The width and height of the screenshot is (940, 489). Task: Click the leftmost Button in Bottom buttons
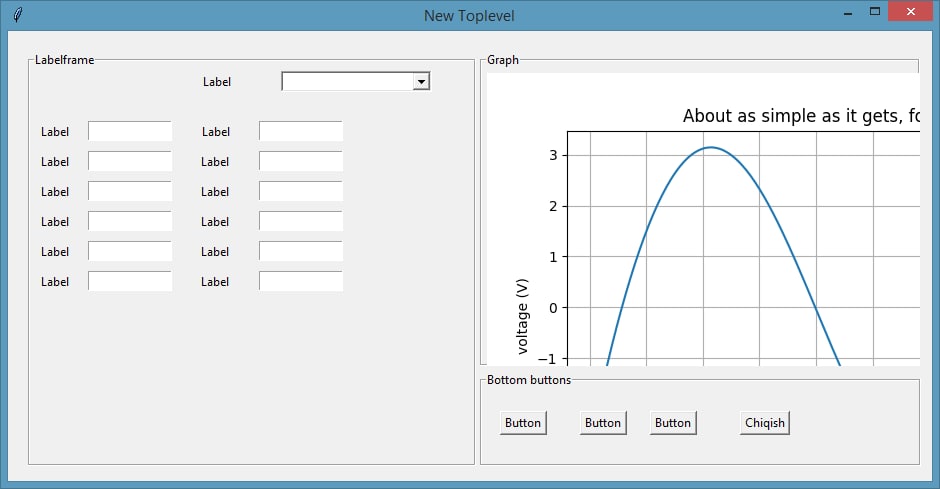point(523,422)
